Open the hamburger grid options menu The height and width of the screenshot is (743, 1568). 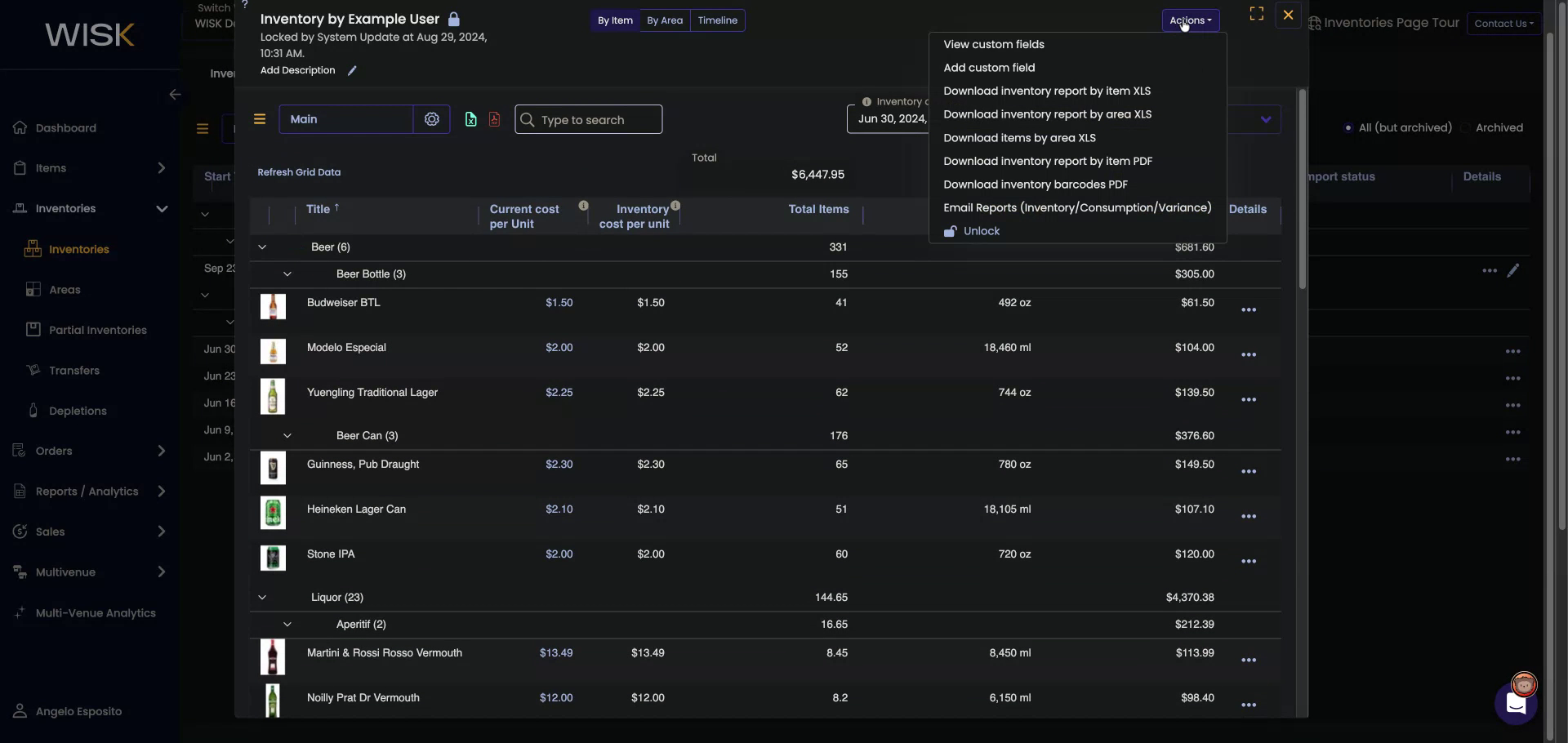point(260,119)
